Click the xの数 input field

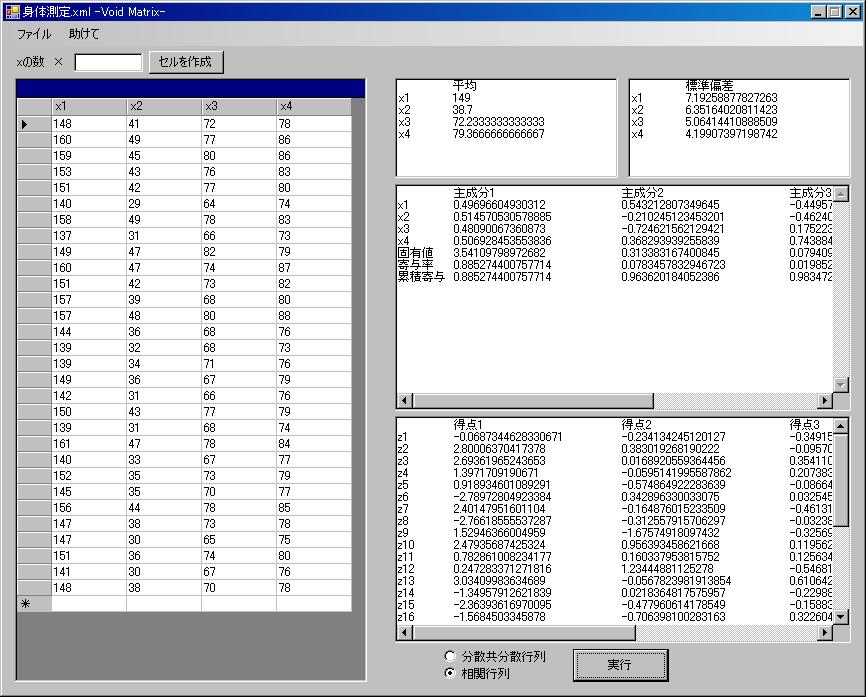click(108, 62)
